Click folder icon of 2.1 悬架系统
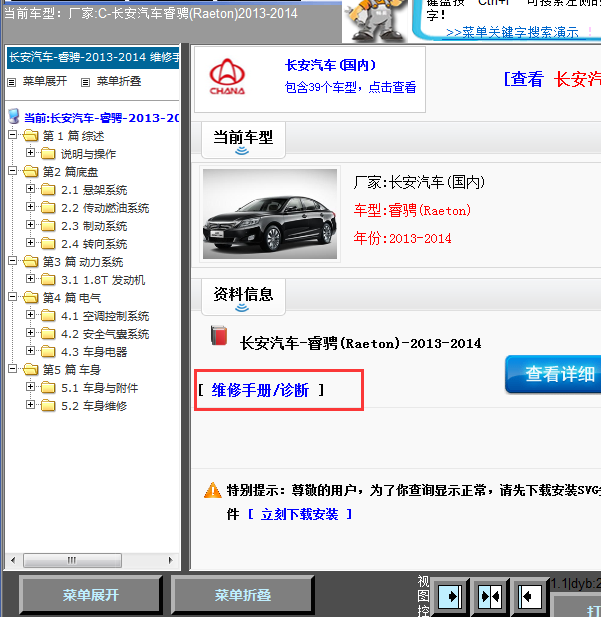This screenshot has width=601, height=617. tap(48, 190)
